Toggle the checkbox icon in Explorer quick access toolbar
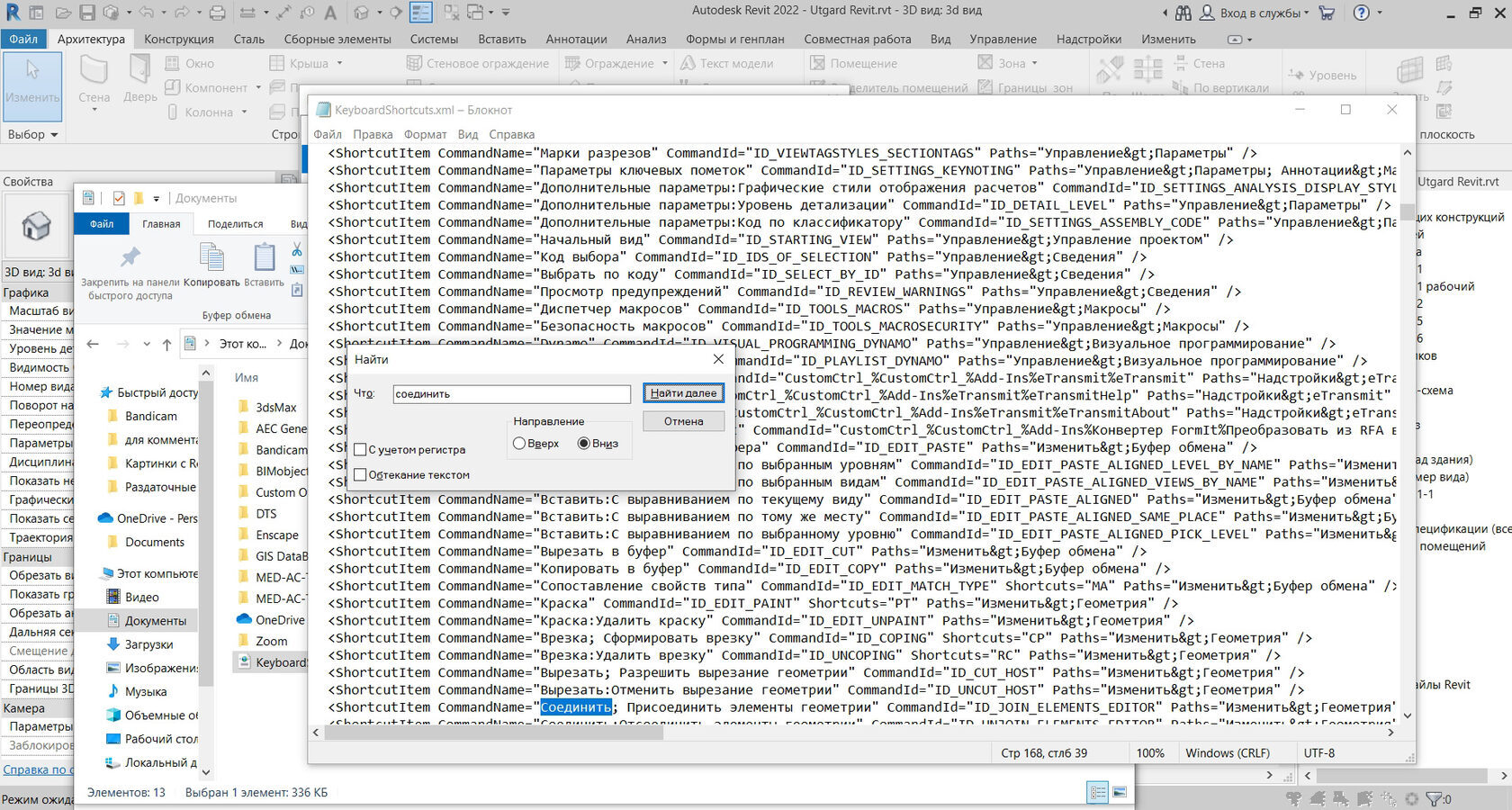1512x810 pixels. (x=119, y=198)
